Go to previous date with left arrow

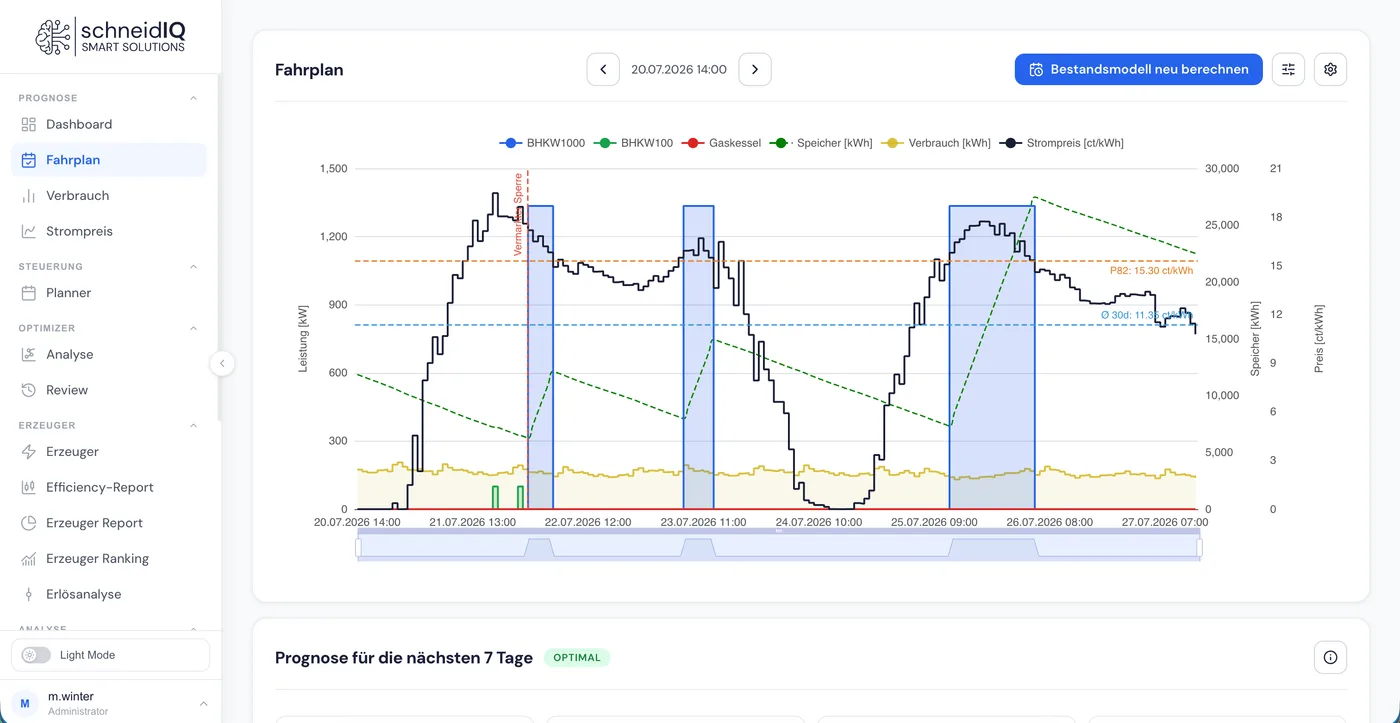(x=603, y=69)
